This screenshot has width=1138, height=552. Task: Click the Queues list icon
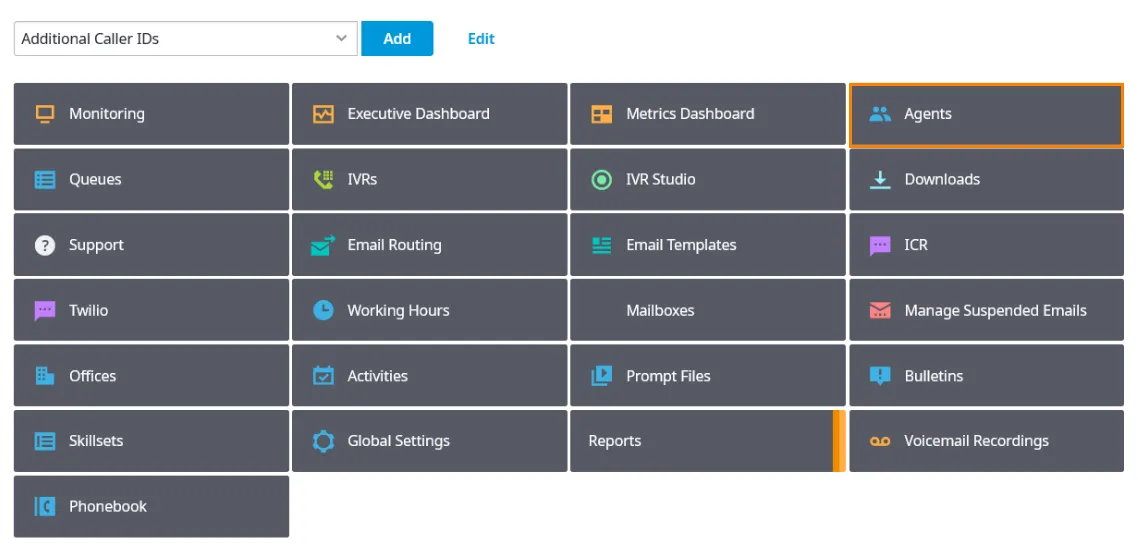[x=45, y=180]
